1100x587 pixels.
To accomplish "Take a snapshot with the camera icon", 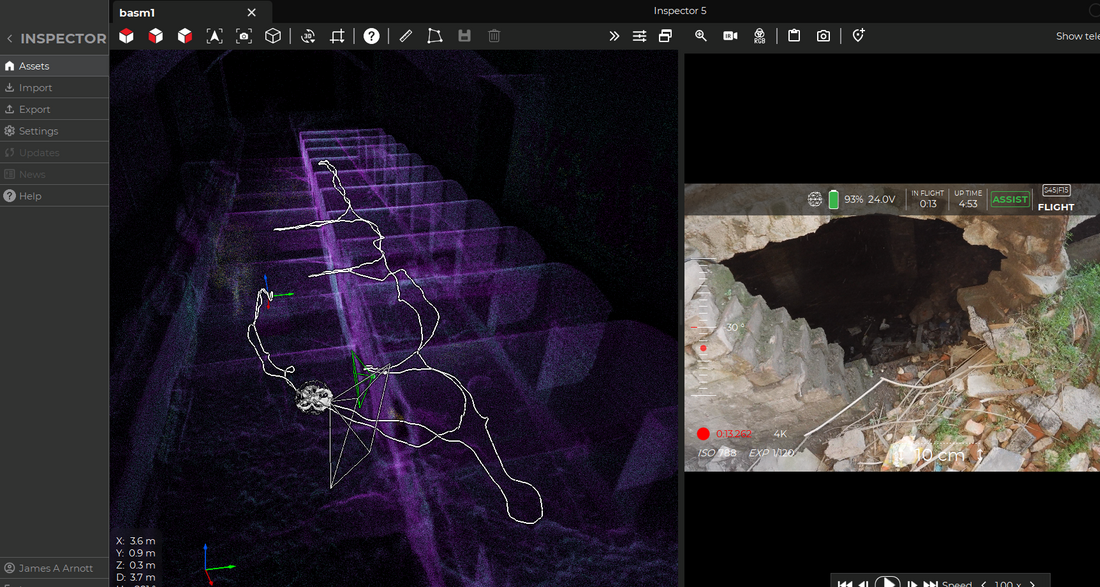I will pos(823,36).
